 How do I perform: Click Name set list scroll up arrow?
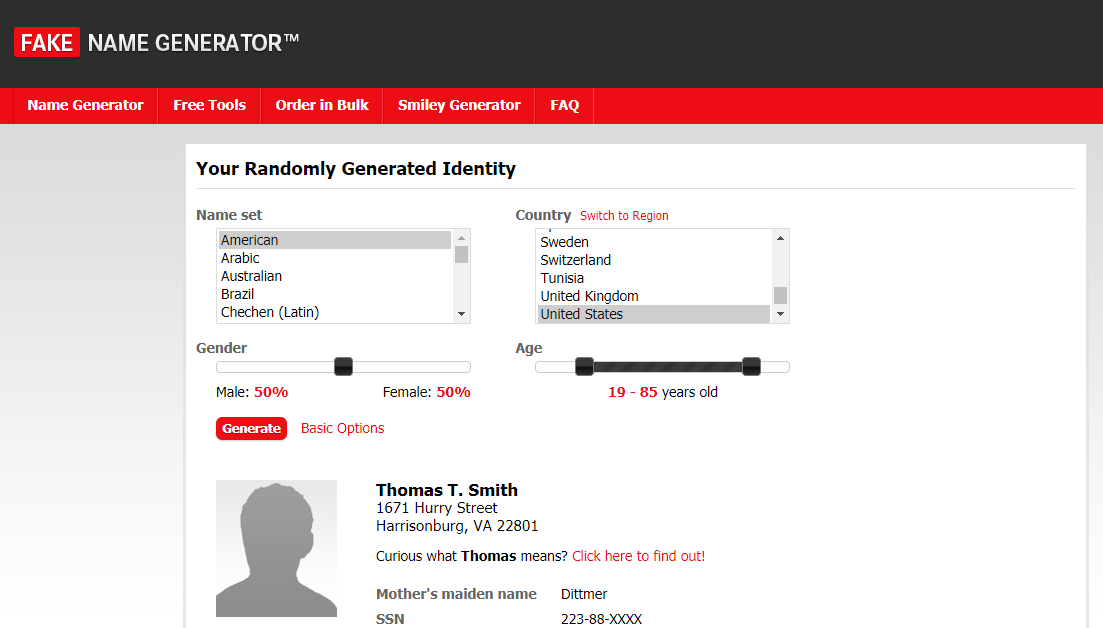click(461, 238)
